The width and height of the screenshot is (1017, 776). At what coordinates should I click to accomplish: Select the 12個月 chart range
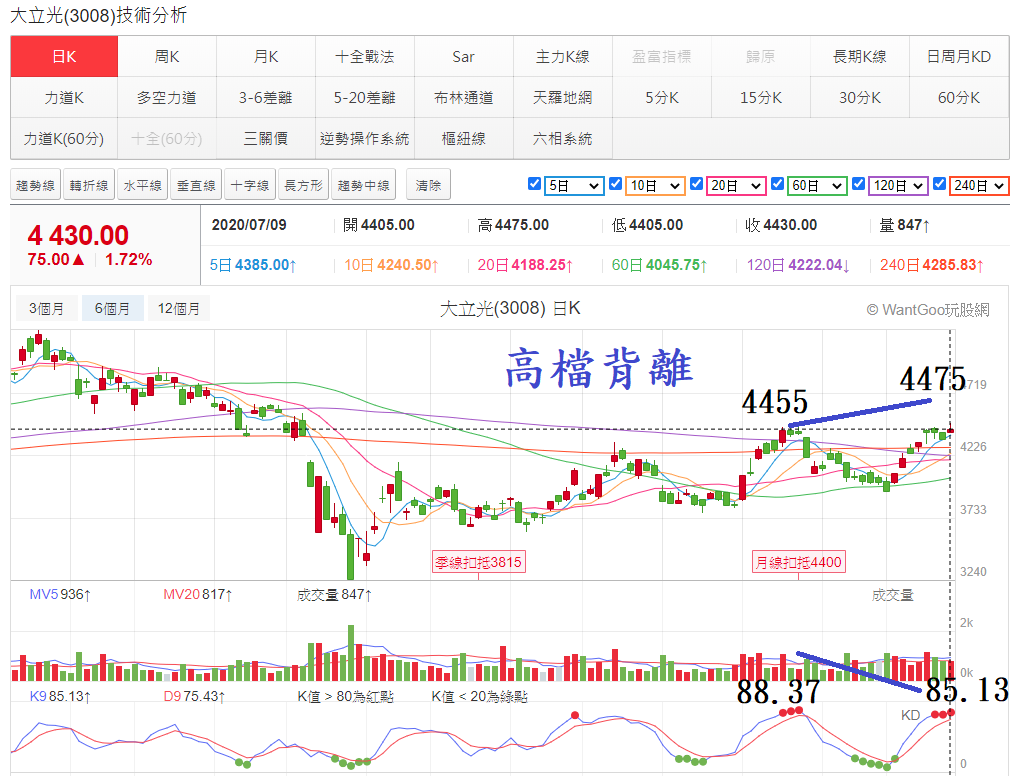tap(179, 308)
